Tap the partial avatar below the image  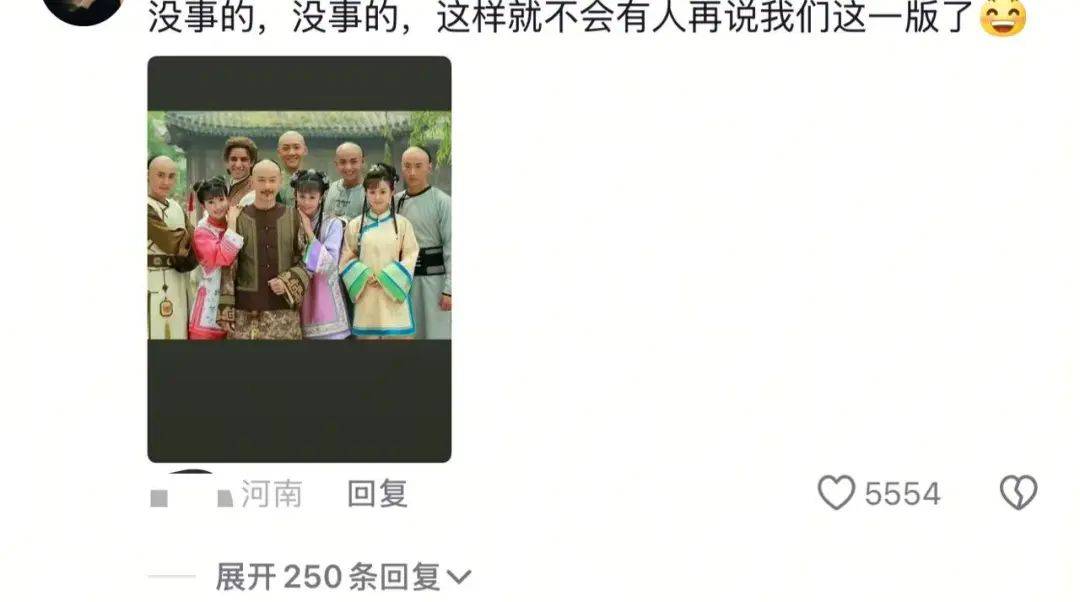point(192,472)
